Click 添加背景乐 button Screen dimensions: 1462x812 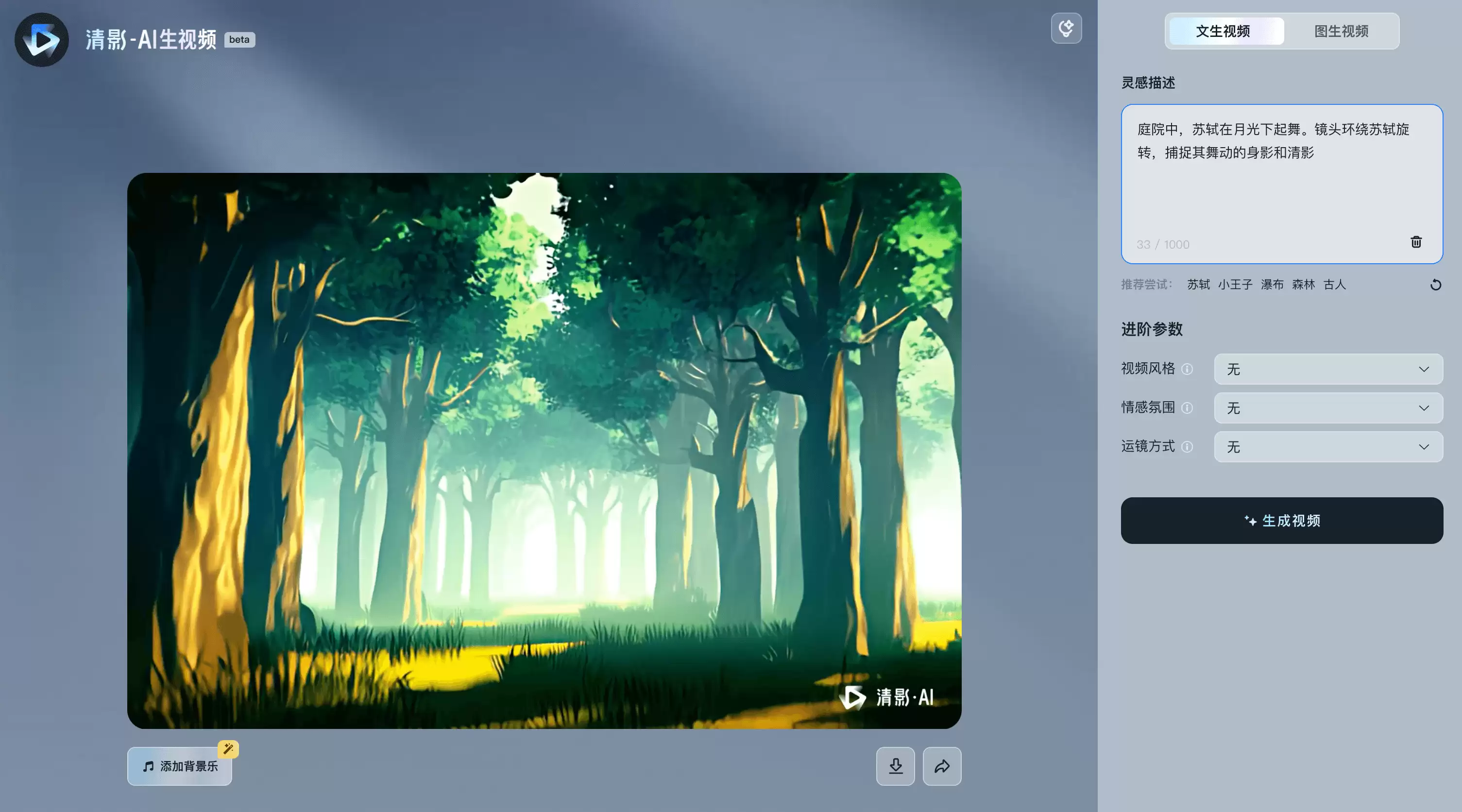[179, 767]
